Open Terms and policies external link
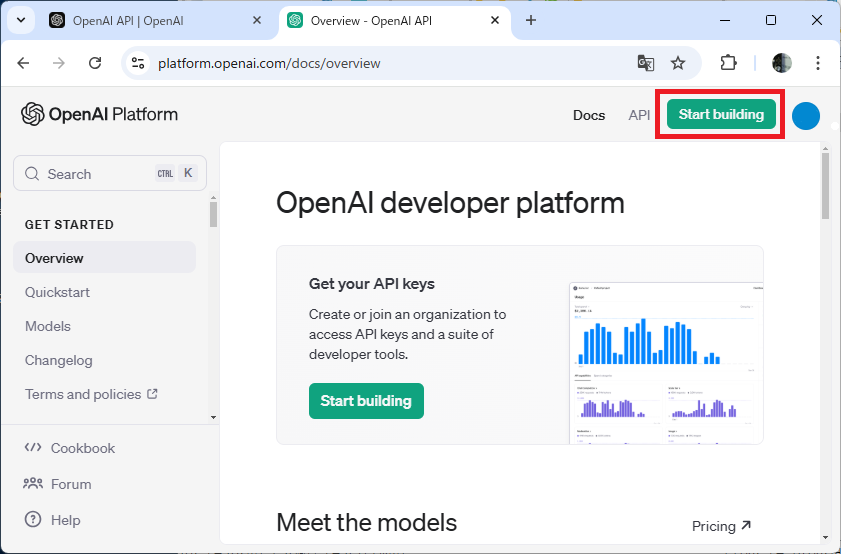The height and width of the screenshot is (554, 841). pos(91,394)
